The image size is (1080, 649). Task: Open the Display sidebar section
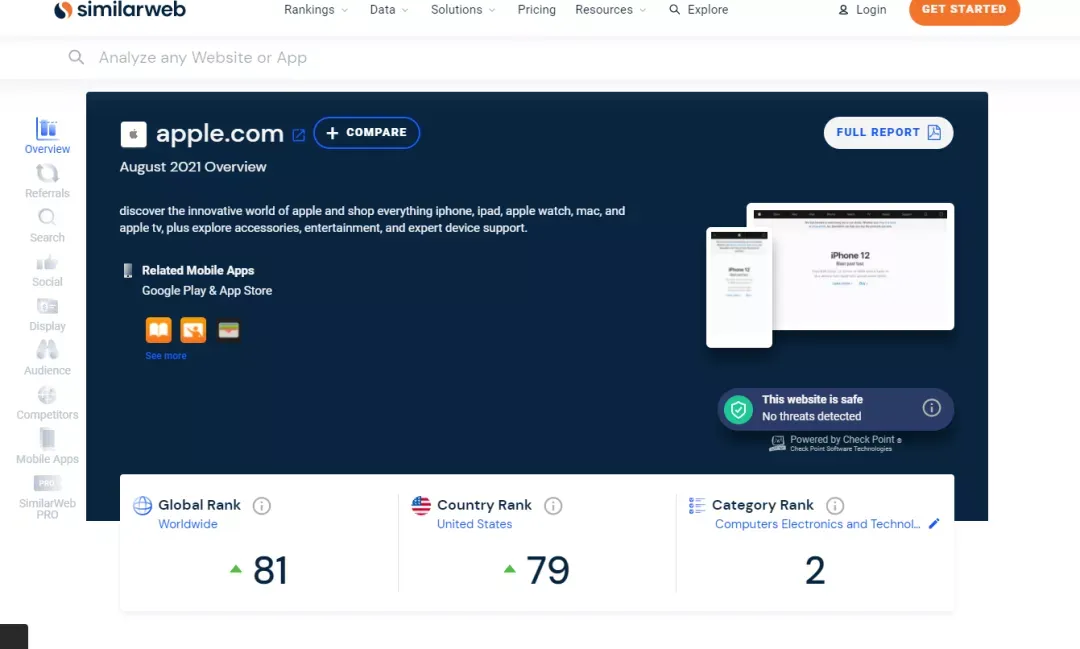(47, 315)
